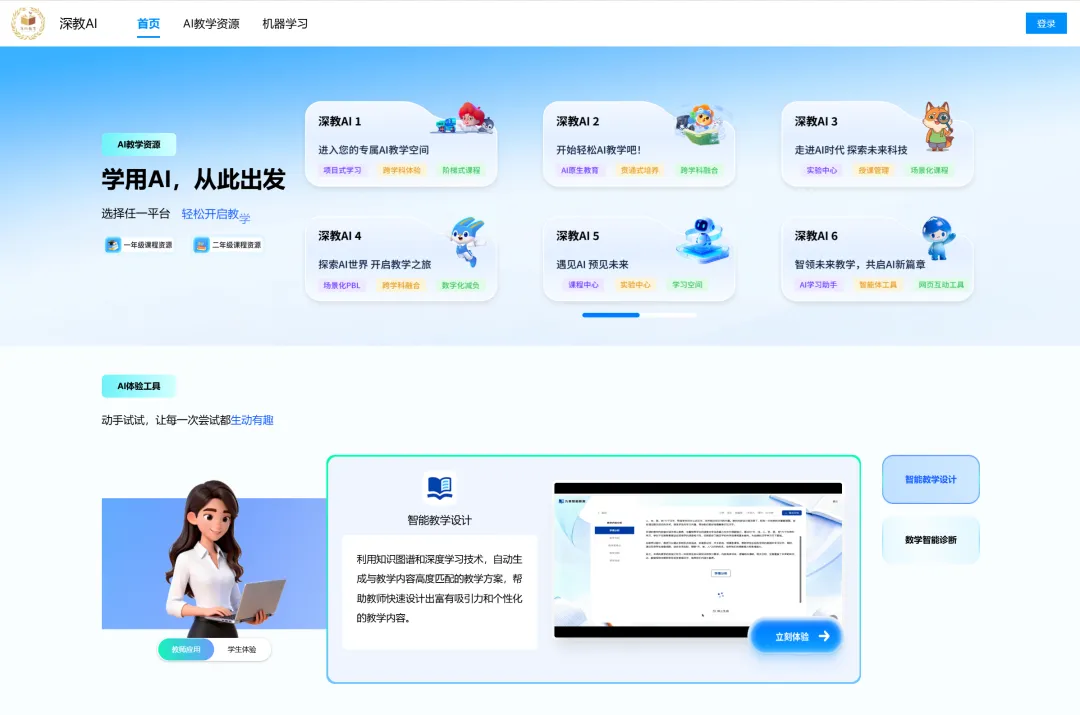This screenshot has height=715, width=1080.
Task: Switch to 教师应用 toggle option
Action: coord(186,649)
